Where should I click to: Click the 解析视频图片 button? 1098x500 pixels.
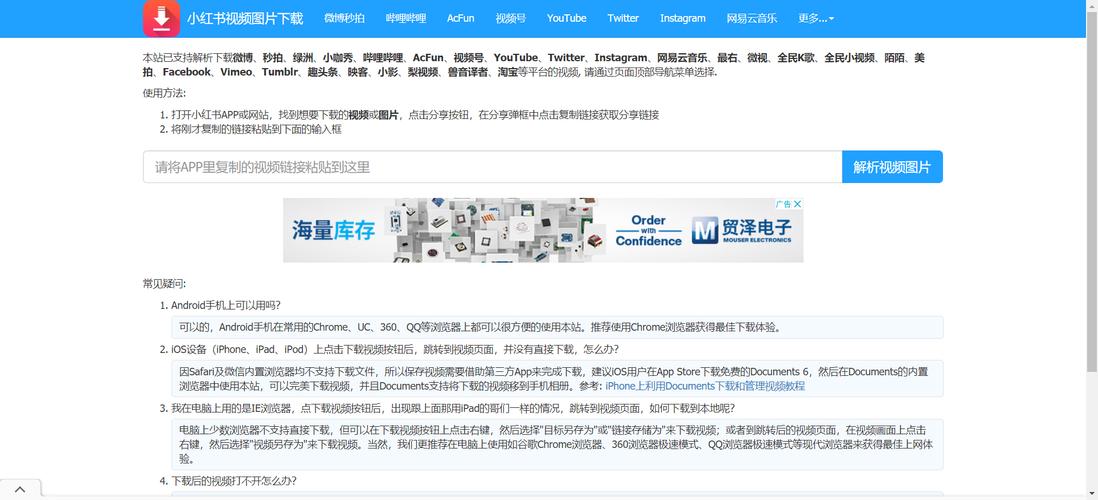tap(892, 167)
